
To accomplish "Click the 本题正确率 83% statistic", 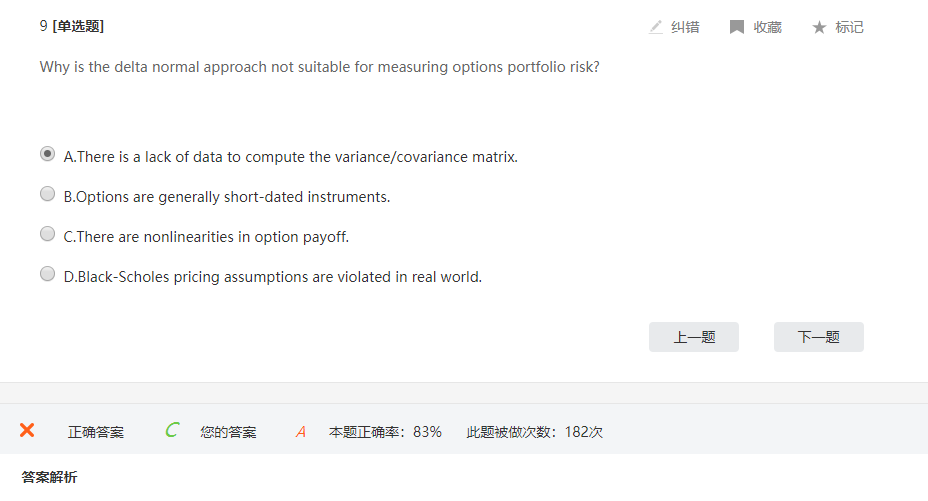I will 385,432.
